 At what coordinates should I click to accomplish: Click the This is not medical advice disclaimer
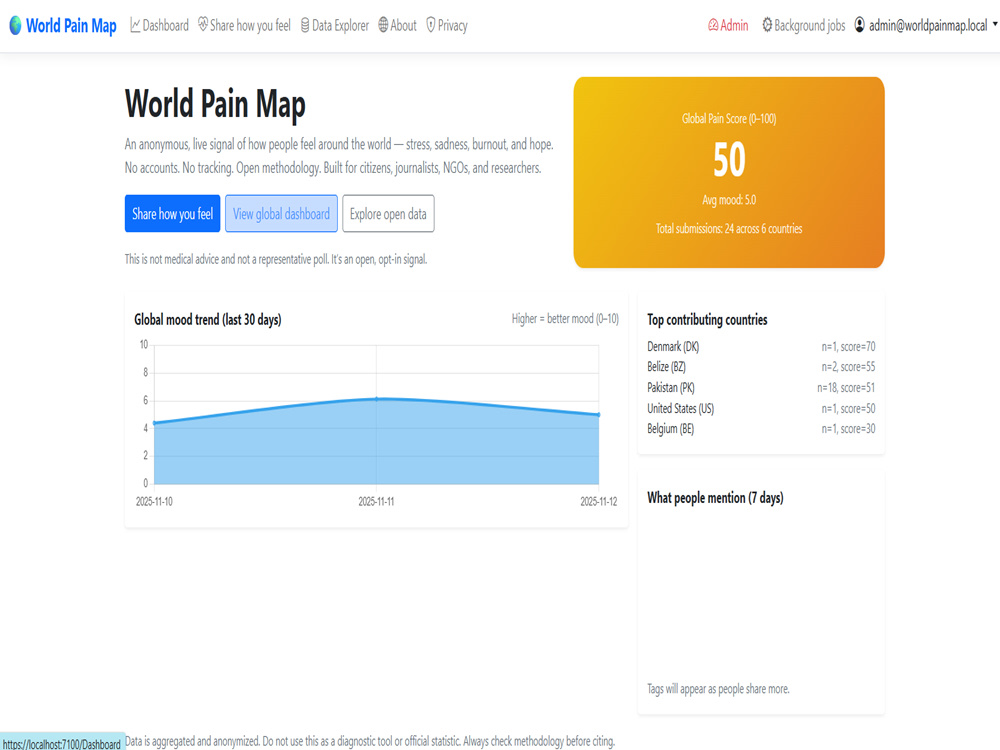(276, 259)
